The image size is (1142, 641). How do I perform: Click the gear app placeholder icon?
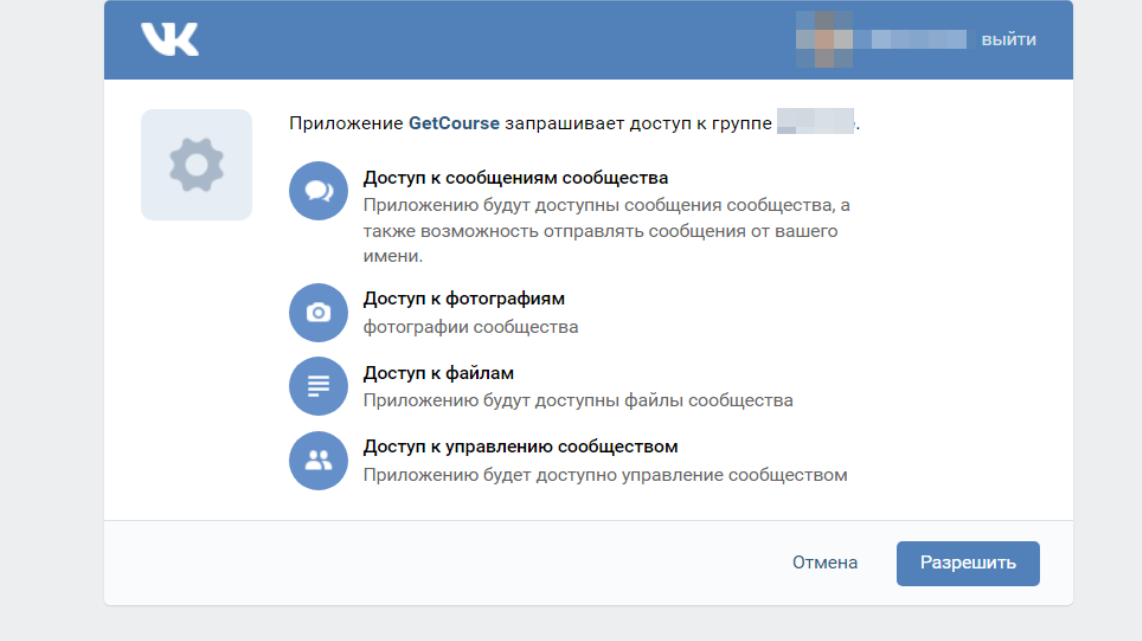[x=197, y=165]
